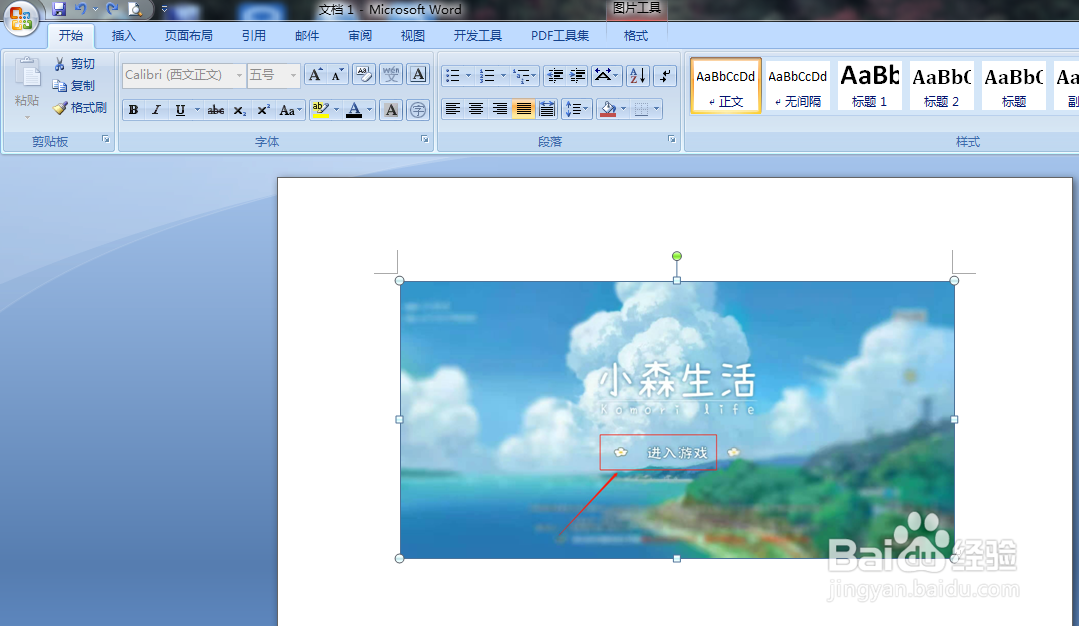Open the clipboard pane launcher
The height and width of the screenshot is (626, 1079).
[105, 140]
